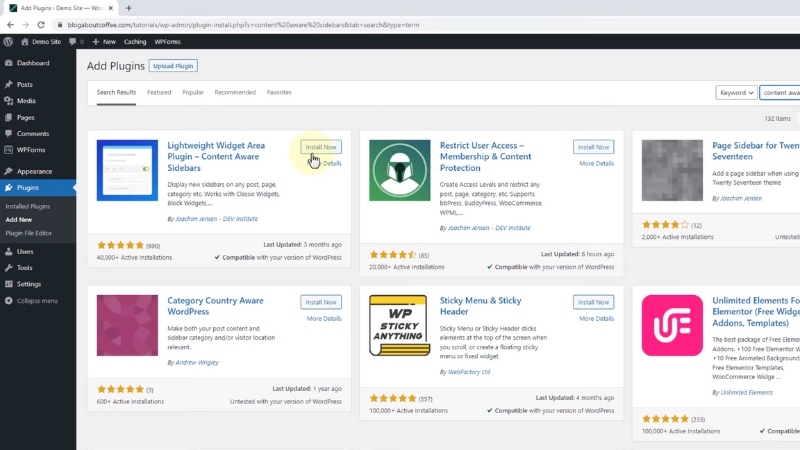Click the Plugins plug icon
Screen dimensions: 800x450
coord(9,188)
